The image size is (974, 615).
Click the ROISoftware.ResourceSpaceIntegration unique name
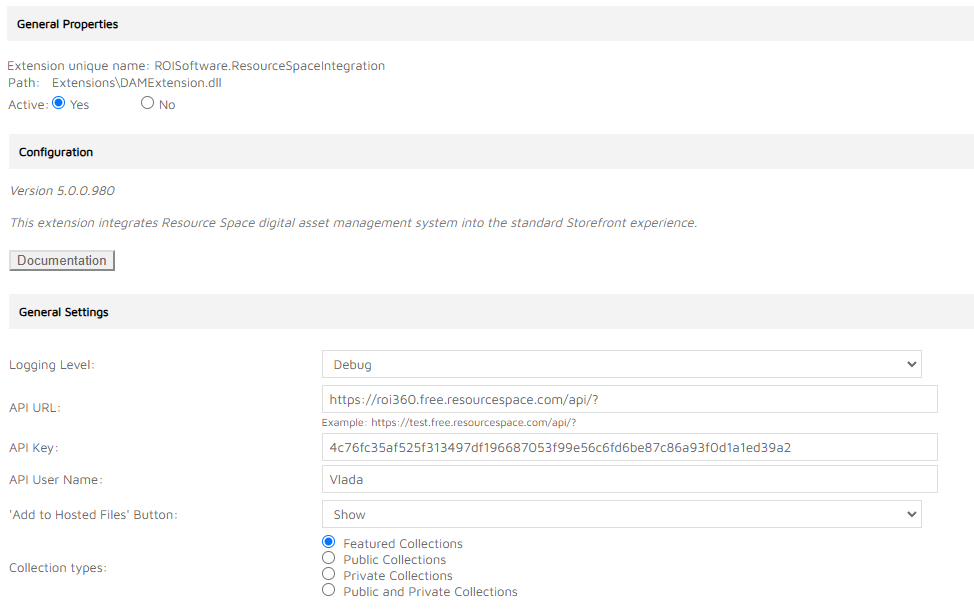click(x=269, y=66)
